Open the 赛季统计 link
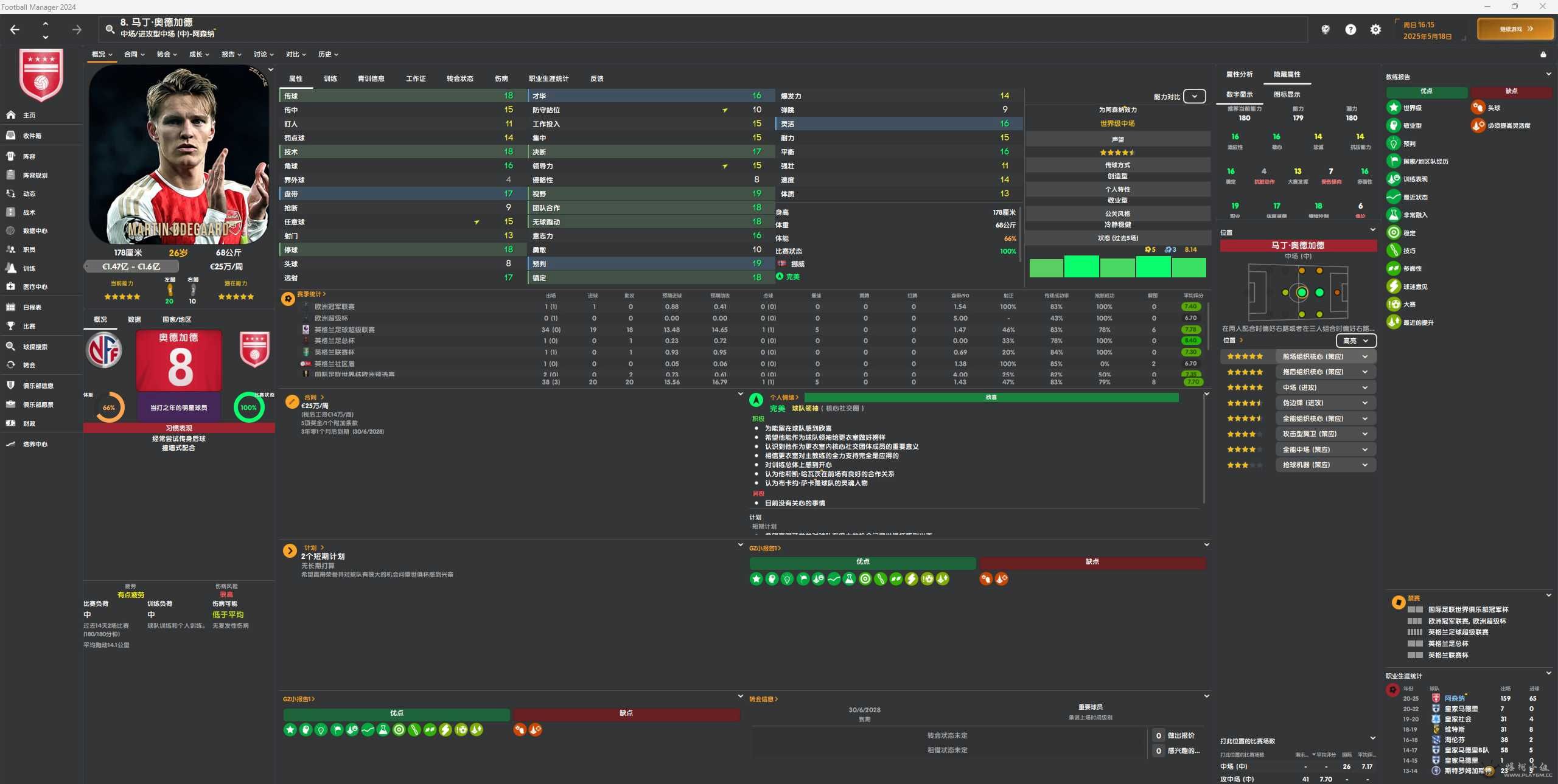The width and height of the screenshot is (1558, 784). point(312,294)
